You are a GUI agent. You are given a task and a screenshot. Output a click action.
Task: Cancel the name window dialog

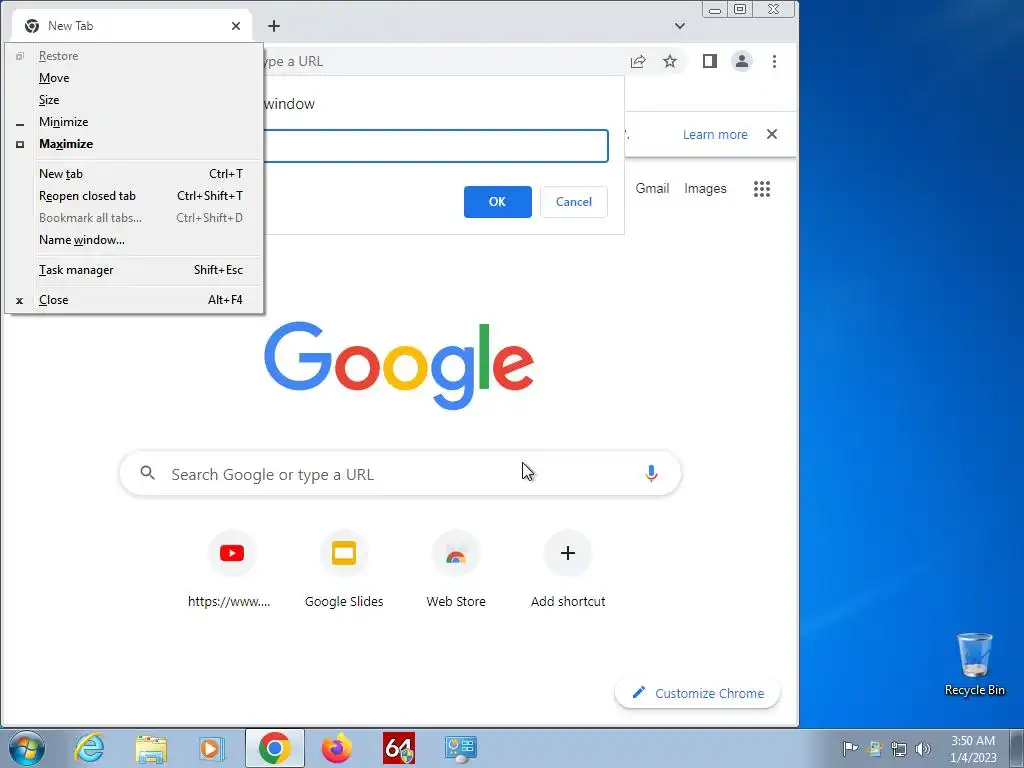click(x=574, y=202)
